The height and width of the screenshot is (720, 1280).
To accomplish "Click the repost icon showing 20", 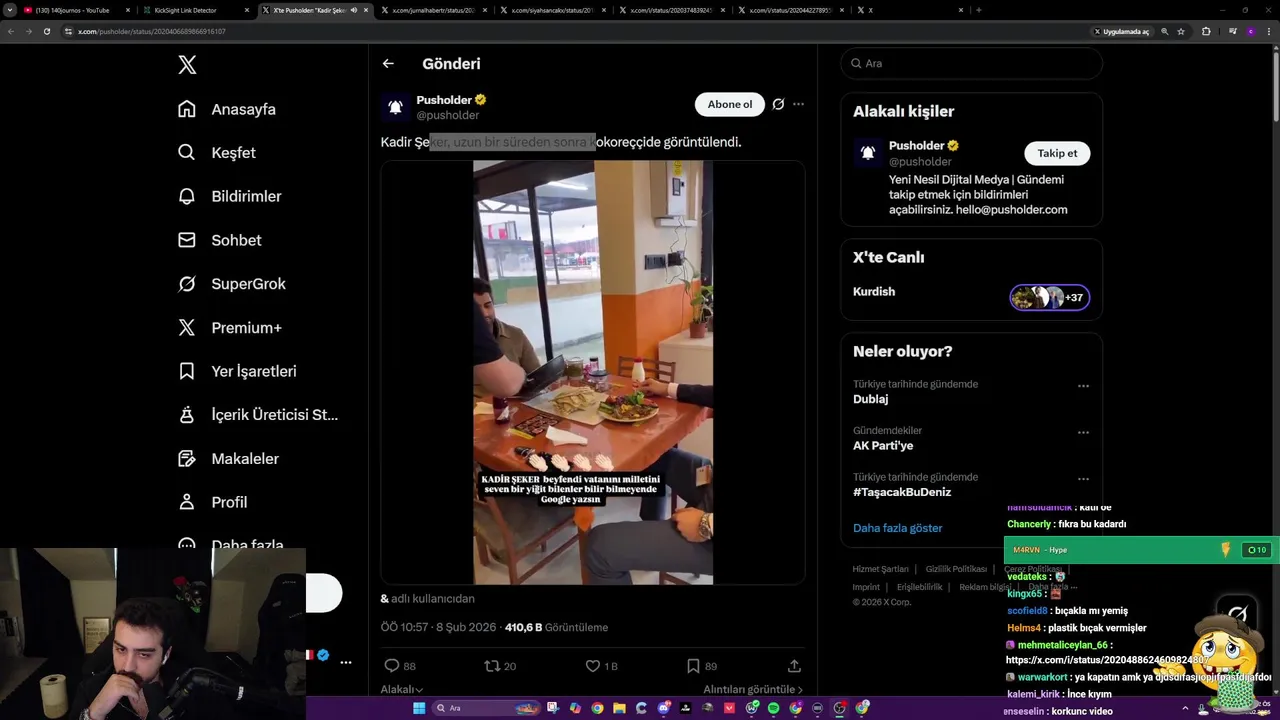I will pyautogui.click(x=492, y=666).
